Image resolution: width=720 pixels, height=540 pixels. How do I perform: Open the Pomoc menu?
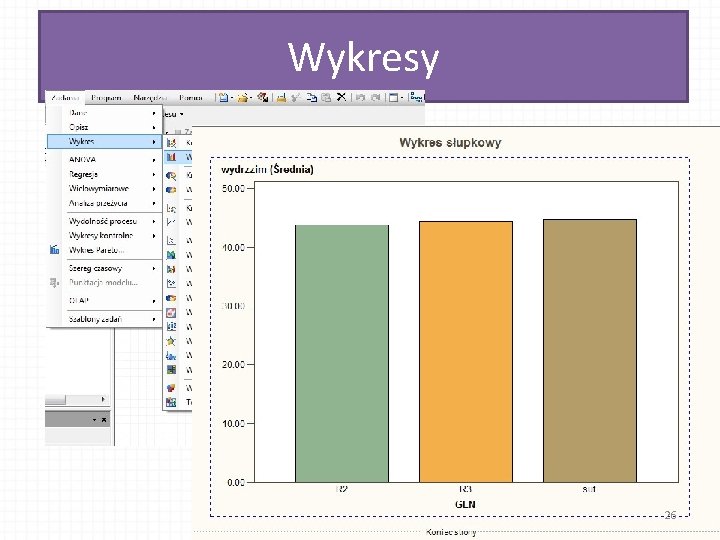[191, 97]
